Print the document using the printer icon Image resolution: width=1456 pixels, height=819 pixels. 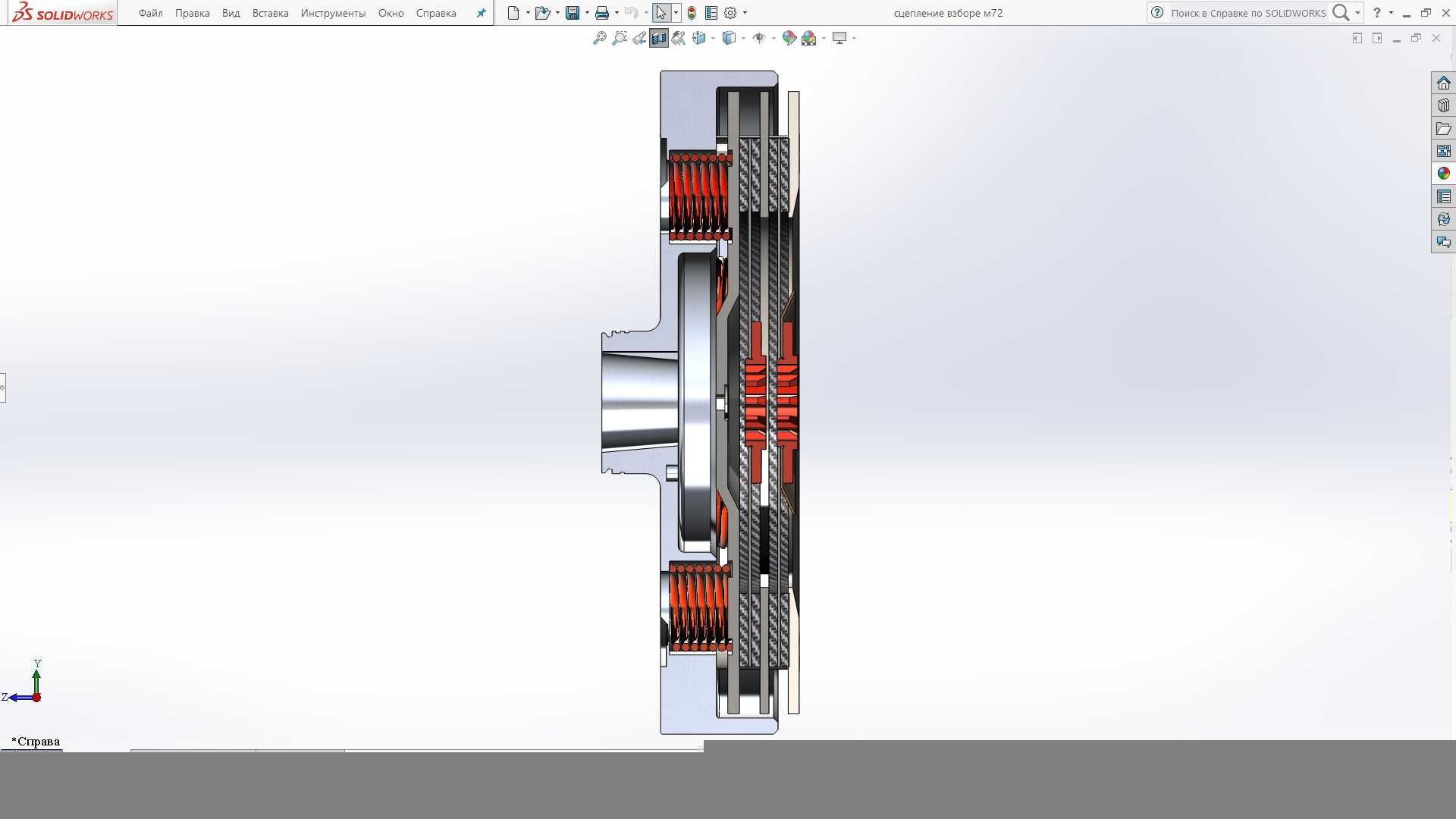(x=602, y=13)
